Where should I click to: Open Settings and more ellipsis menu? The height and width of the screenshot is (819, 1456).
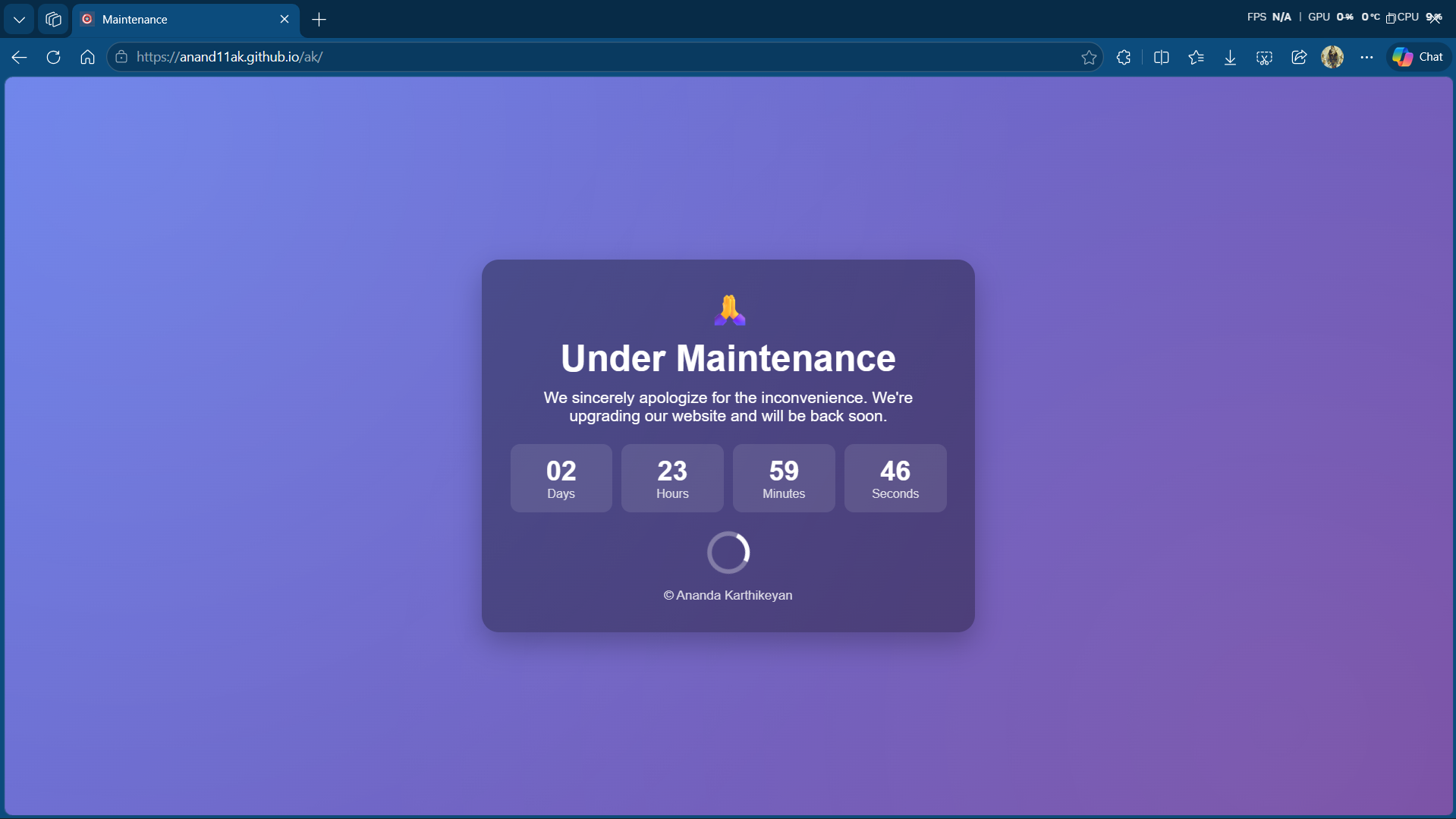click(x=1366, y=57)
